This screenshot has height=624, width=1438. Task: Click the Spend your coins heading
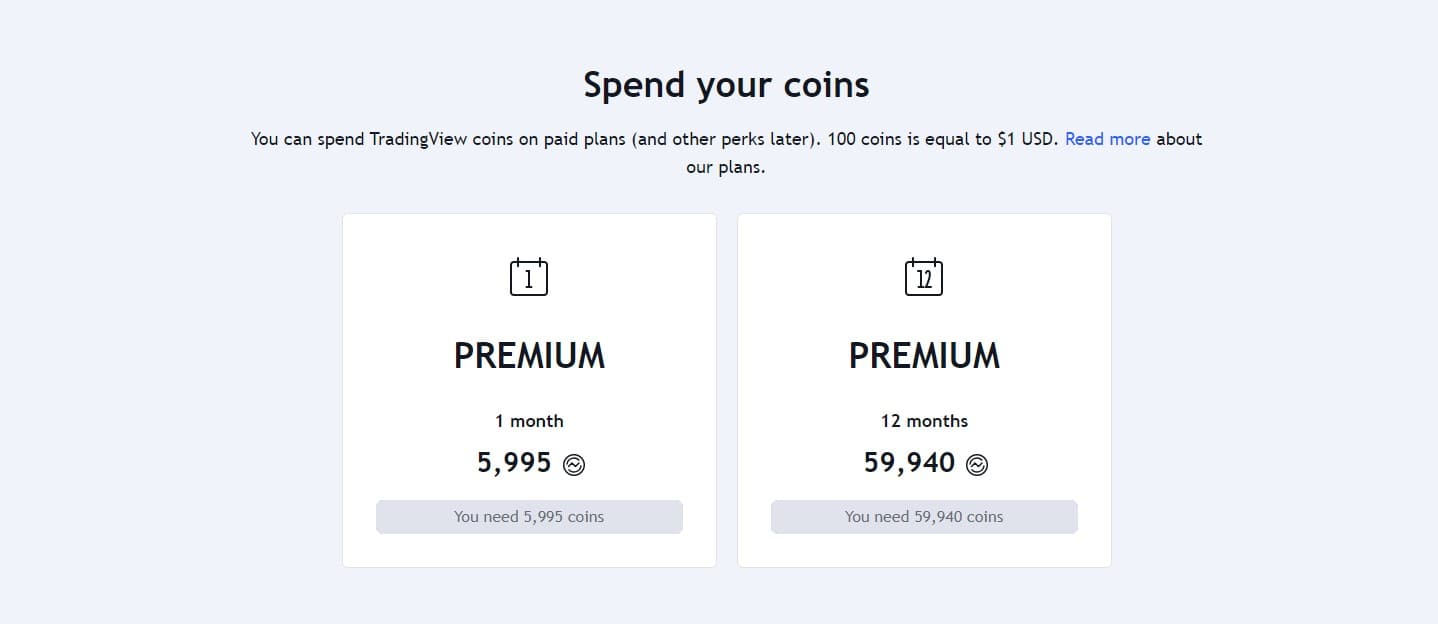click(726, 84)
